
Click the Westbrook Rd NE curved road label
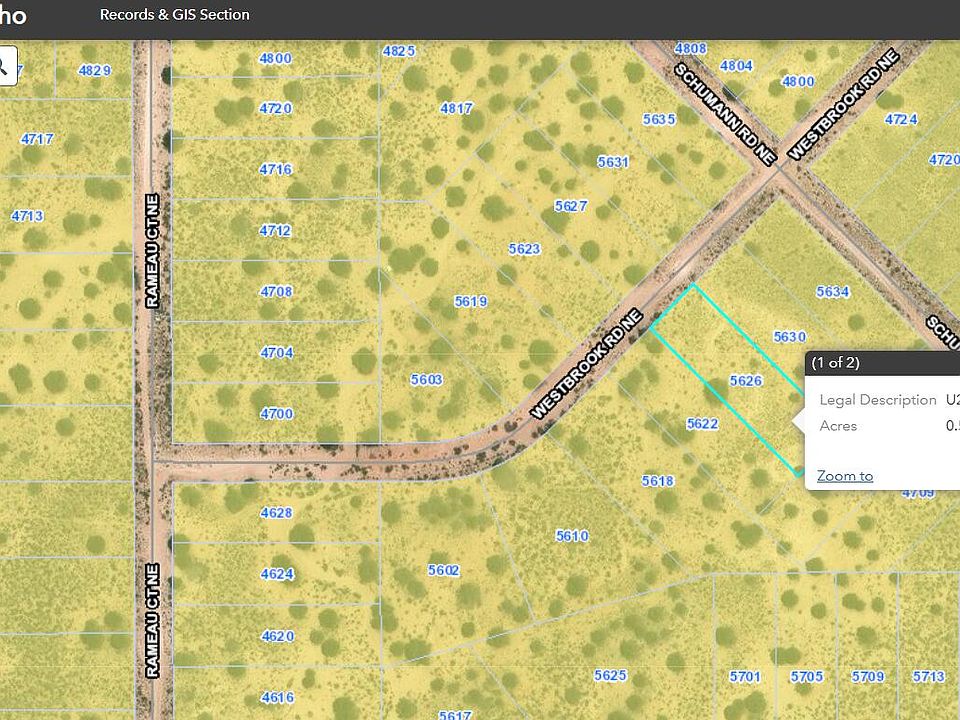pos(587,365)
